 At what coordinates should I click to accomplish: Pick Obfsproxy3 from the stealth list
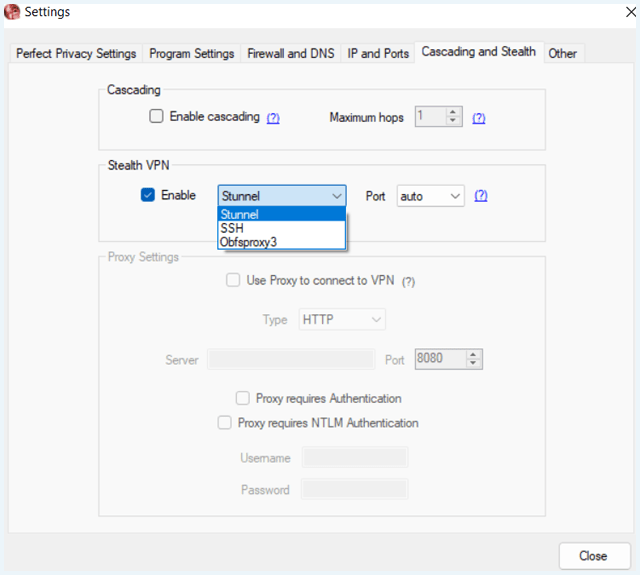(282, 242)
